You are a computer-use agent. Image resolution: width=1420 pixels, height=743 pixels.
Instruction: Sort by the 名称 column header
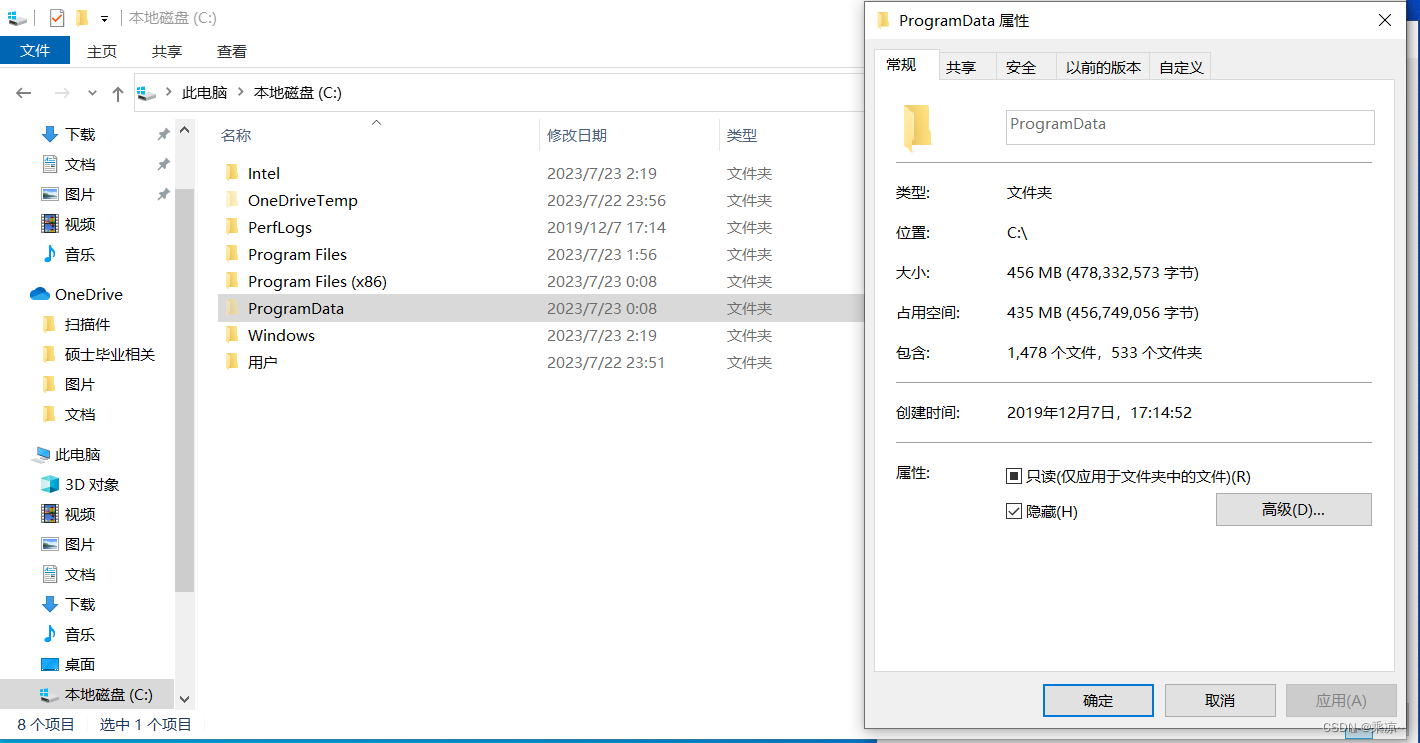click(236, 135)
